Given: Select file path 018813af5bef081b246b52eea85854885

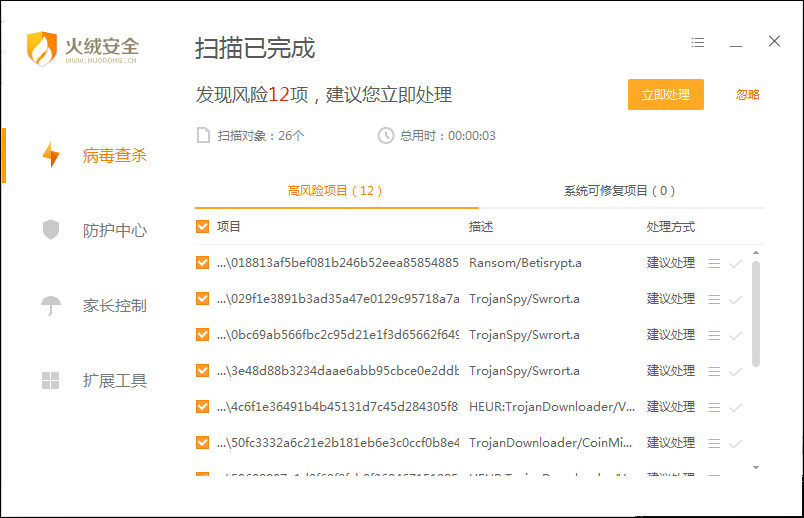Looking at the screenshot, I should point(338,263).
